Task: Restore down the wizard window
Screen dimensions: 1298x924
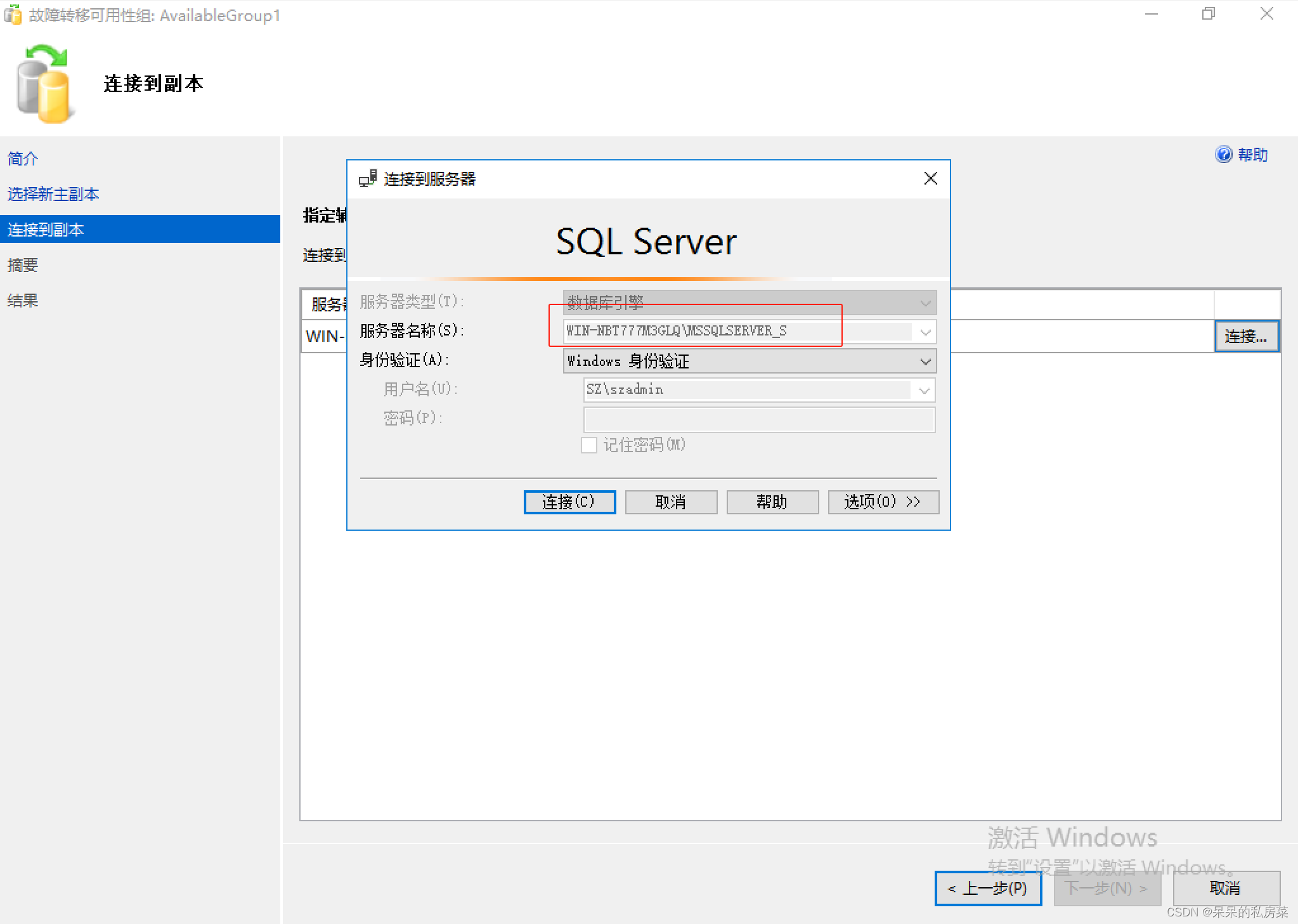Action: click(x=1209, y=14)
